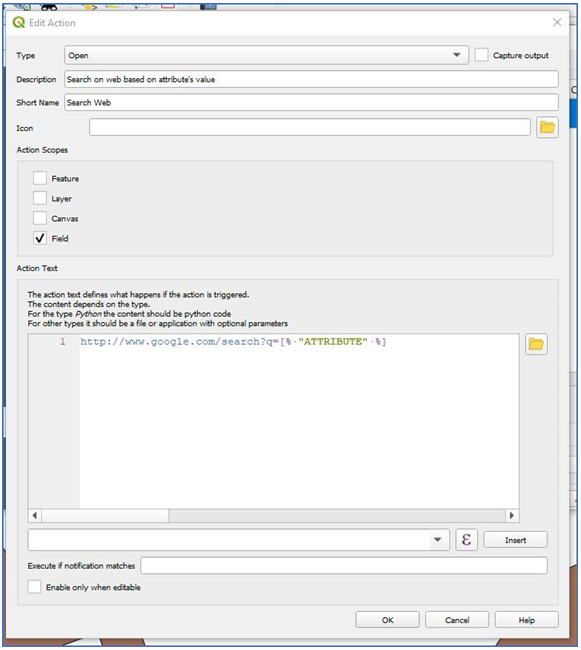This screenshot has height=650, width=581.
Task: Click the Action Text label
Action: (x=37, y=268)
